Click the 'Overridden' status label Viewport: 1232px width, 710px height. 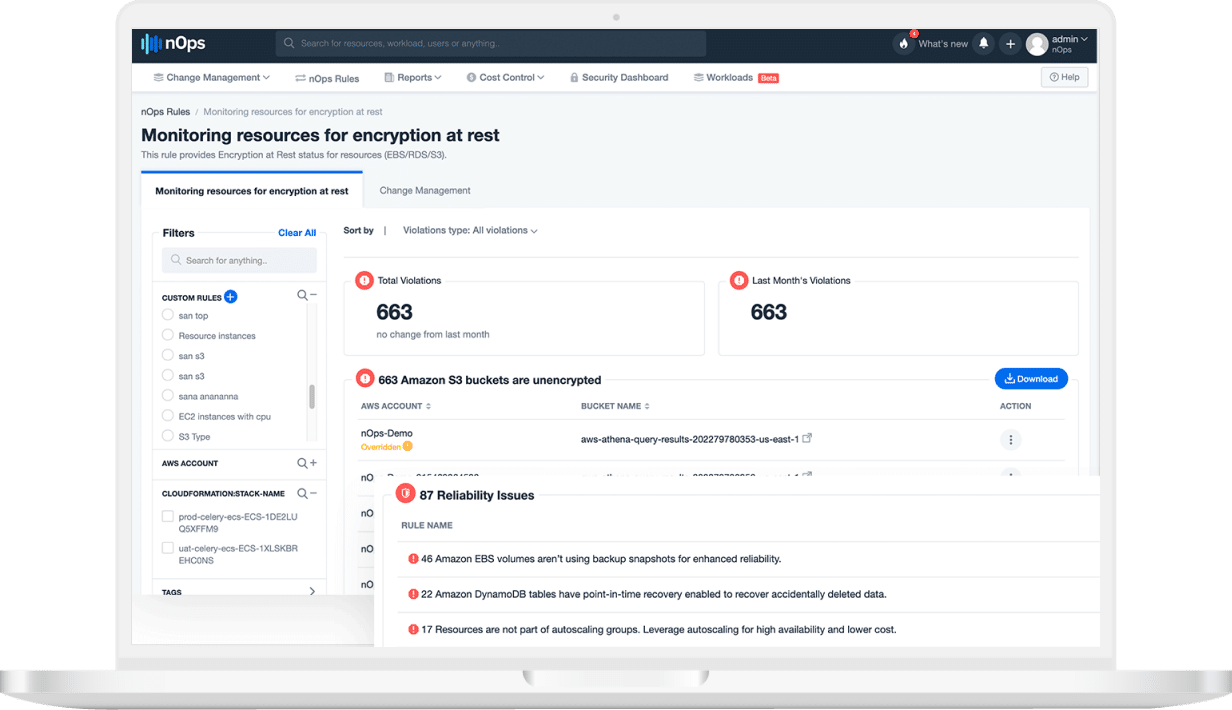click(381, 446)
